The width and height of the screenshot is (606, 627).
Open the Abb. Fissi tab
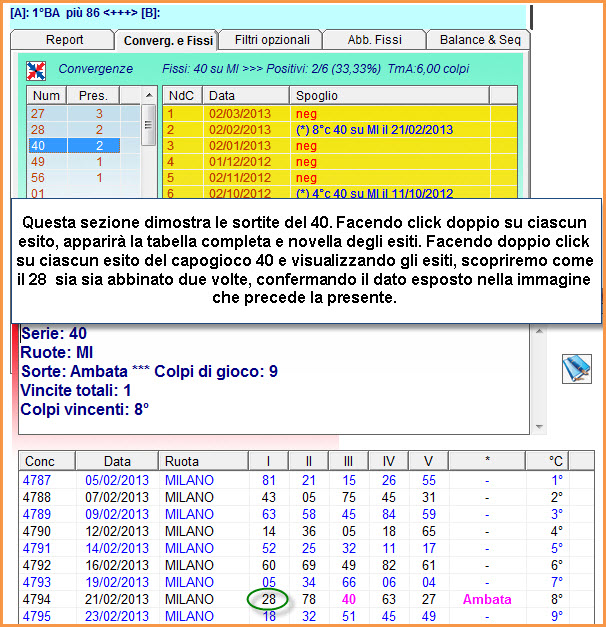(x=374, y=40)
